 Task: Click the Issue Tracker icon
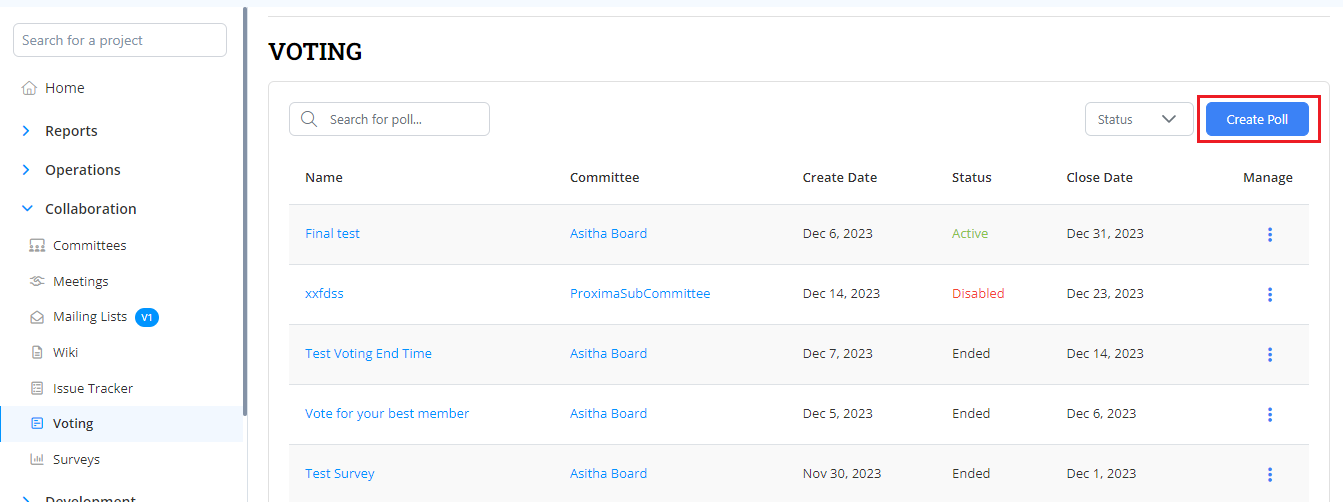pyautogui.click(x=37, y=389)
